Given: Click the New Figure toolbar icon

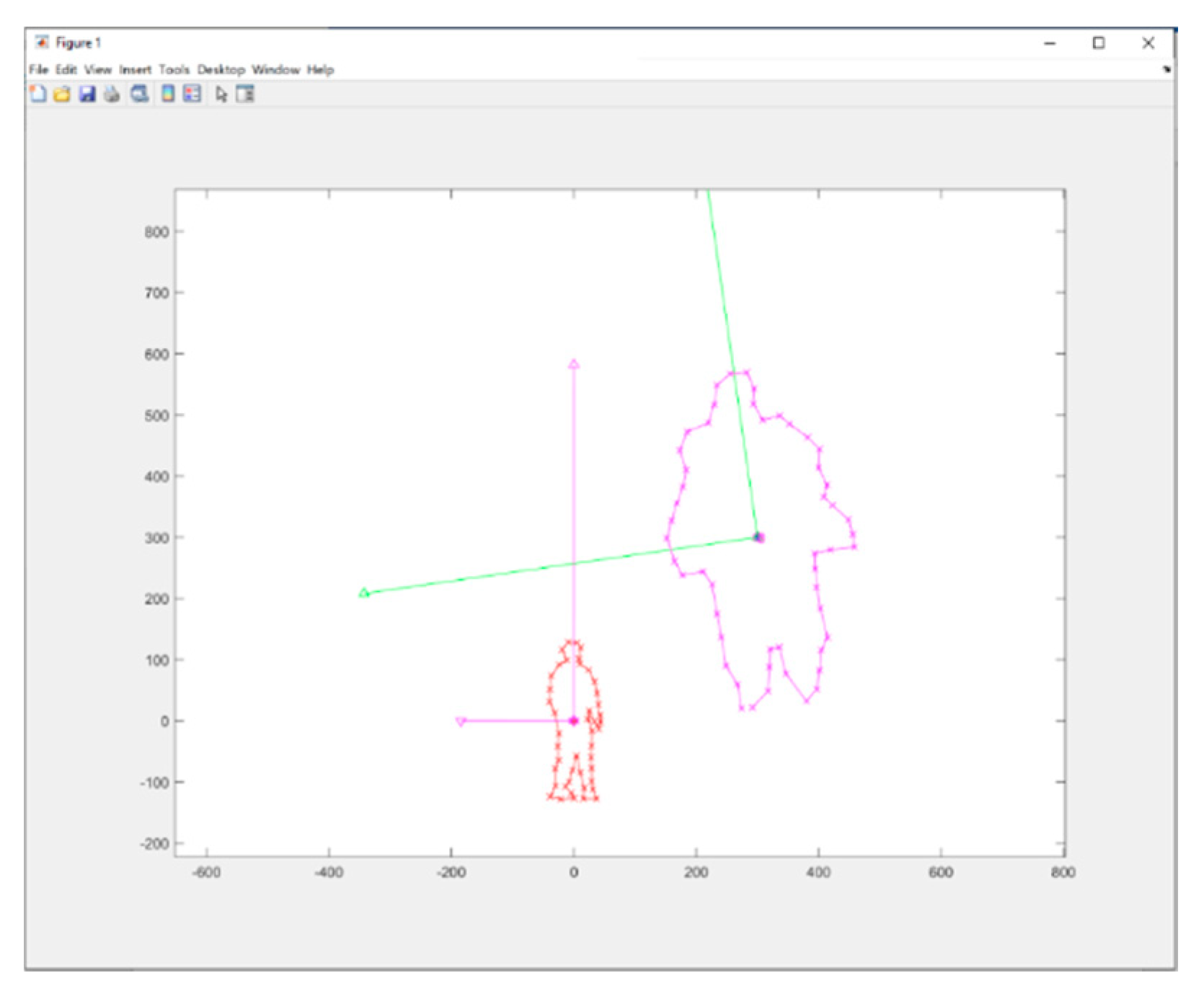Looking at the screenshot, I should click(37, 94).
